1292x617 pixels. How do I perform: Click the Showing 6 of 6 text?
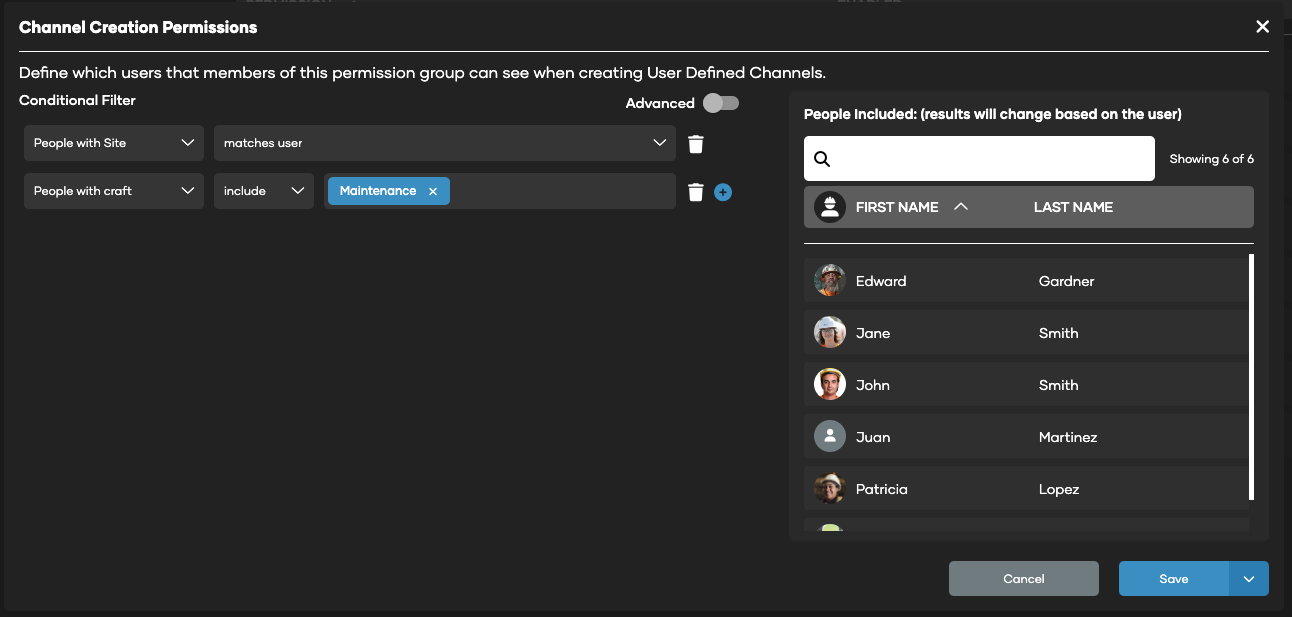point(1211,159)
